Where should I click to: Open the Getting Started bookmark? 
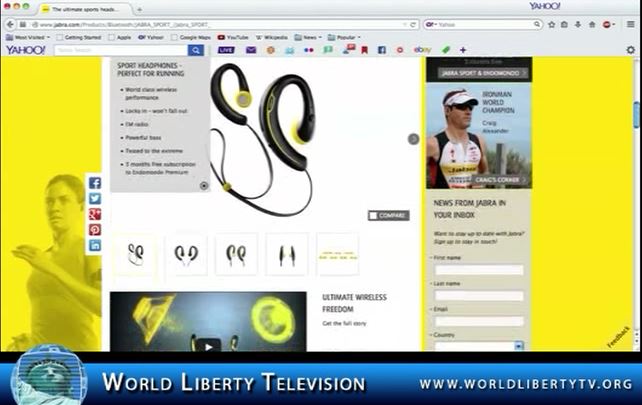click(79, 37)
